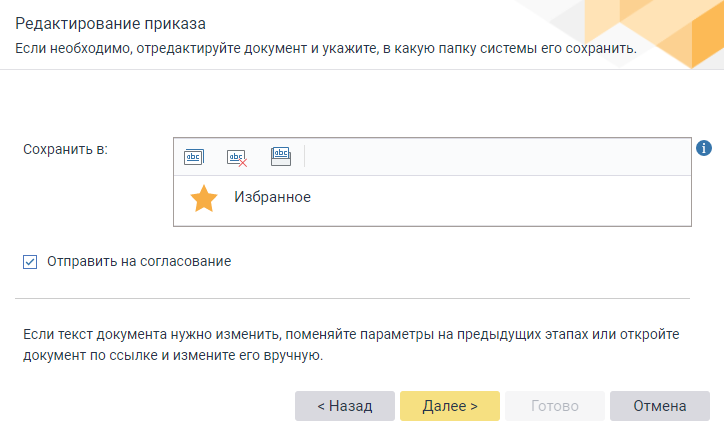Clear the folder with red-cross abc icon
Screen dimensions: 724x435
point(237,157)
